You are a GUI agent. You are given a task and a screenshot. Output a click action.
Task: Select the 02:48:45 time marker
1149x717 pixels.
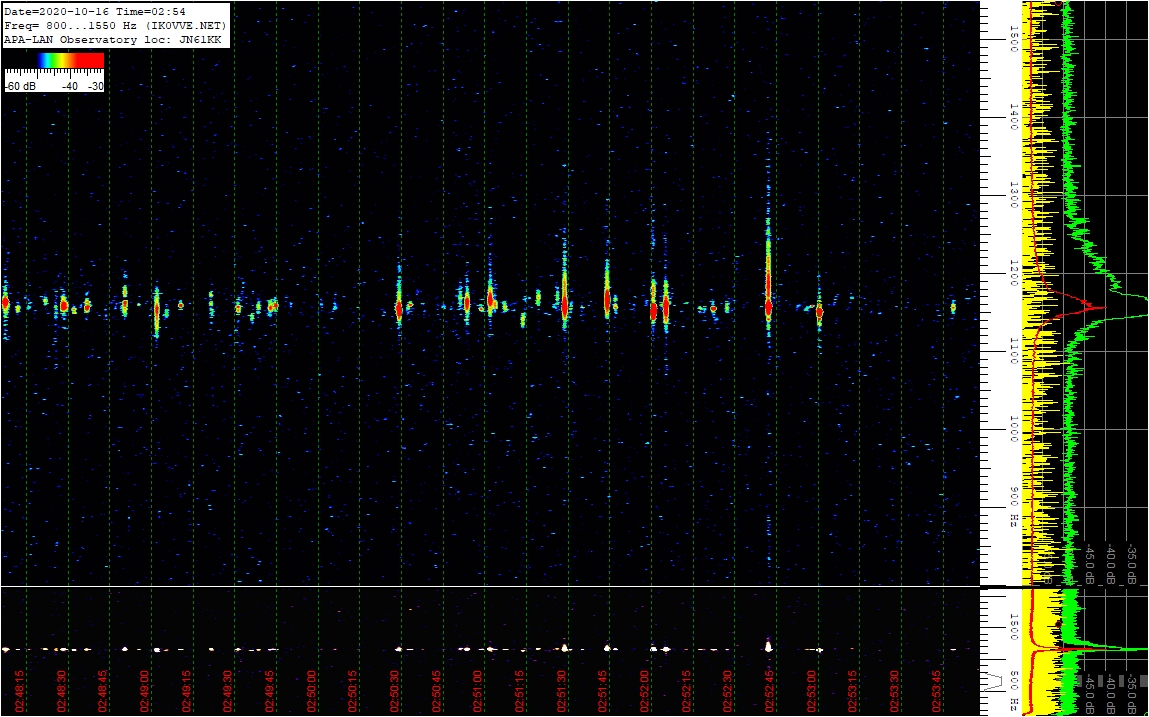click(103, 691)
